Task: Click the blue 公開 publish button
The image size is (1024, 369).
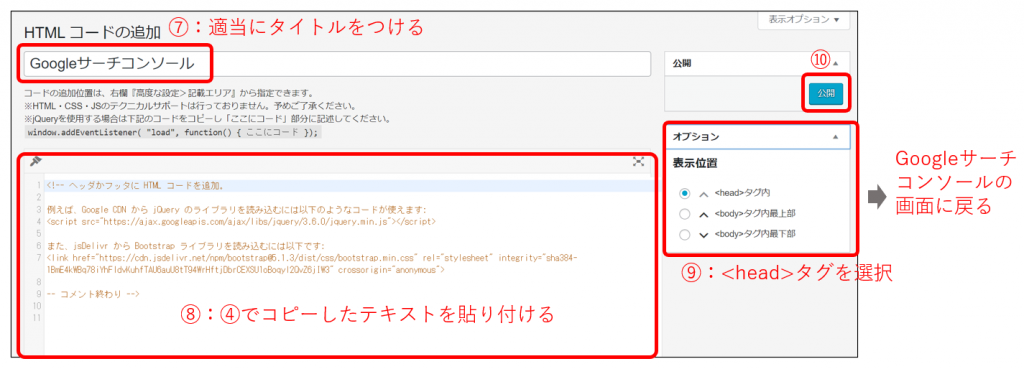Action: (825, 93)
